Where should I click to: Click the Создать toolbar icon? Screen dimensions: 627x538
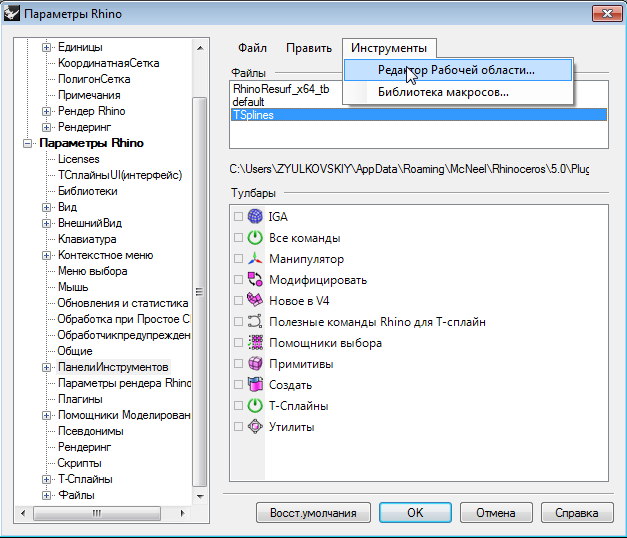tap(255, 385)
